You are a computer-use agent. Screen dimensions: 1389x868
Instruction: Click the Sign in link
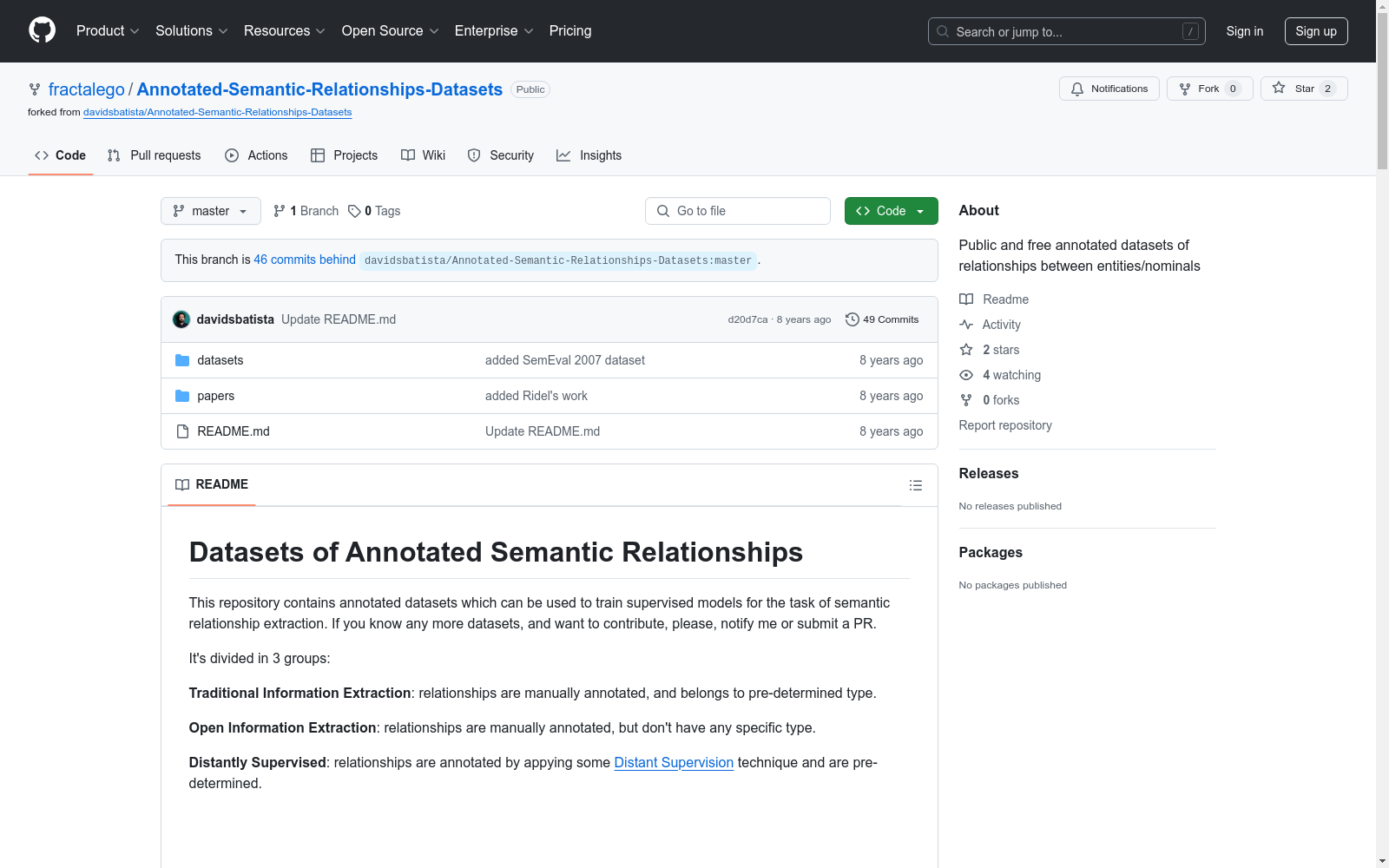click(1244, 31)
